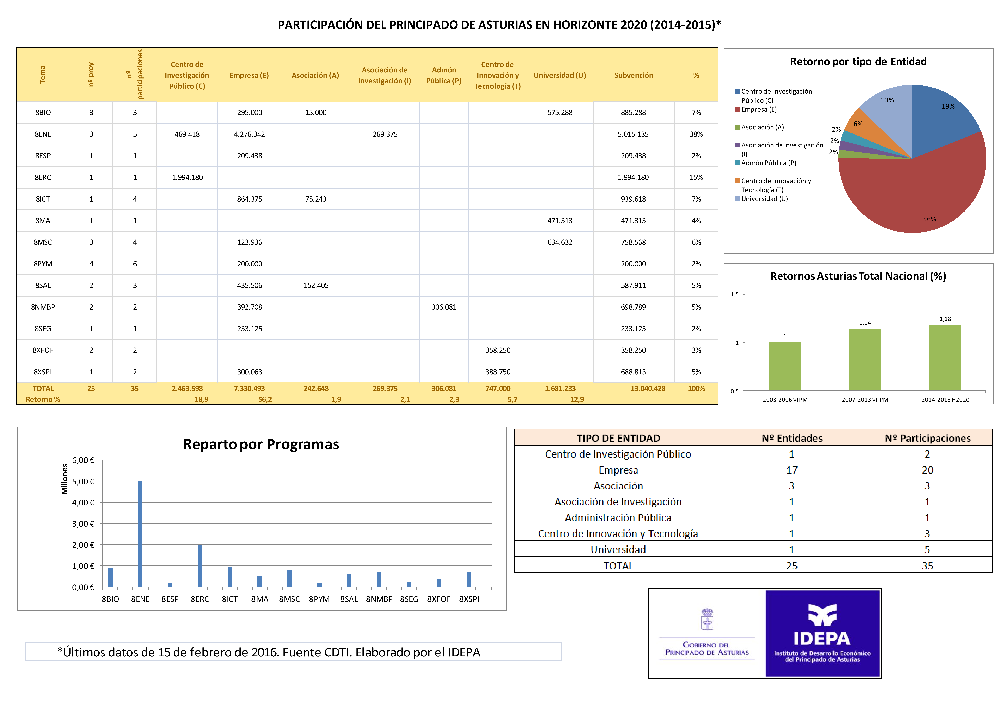Image resolution: width=1000 pixels, height=707 pixels.
Task: Click the 'Nº Participaciones' header
Action: (x=927, y=438)
